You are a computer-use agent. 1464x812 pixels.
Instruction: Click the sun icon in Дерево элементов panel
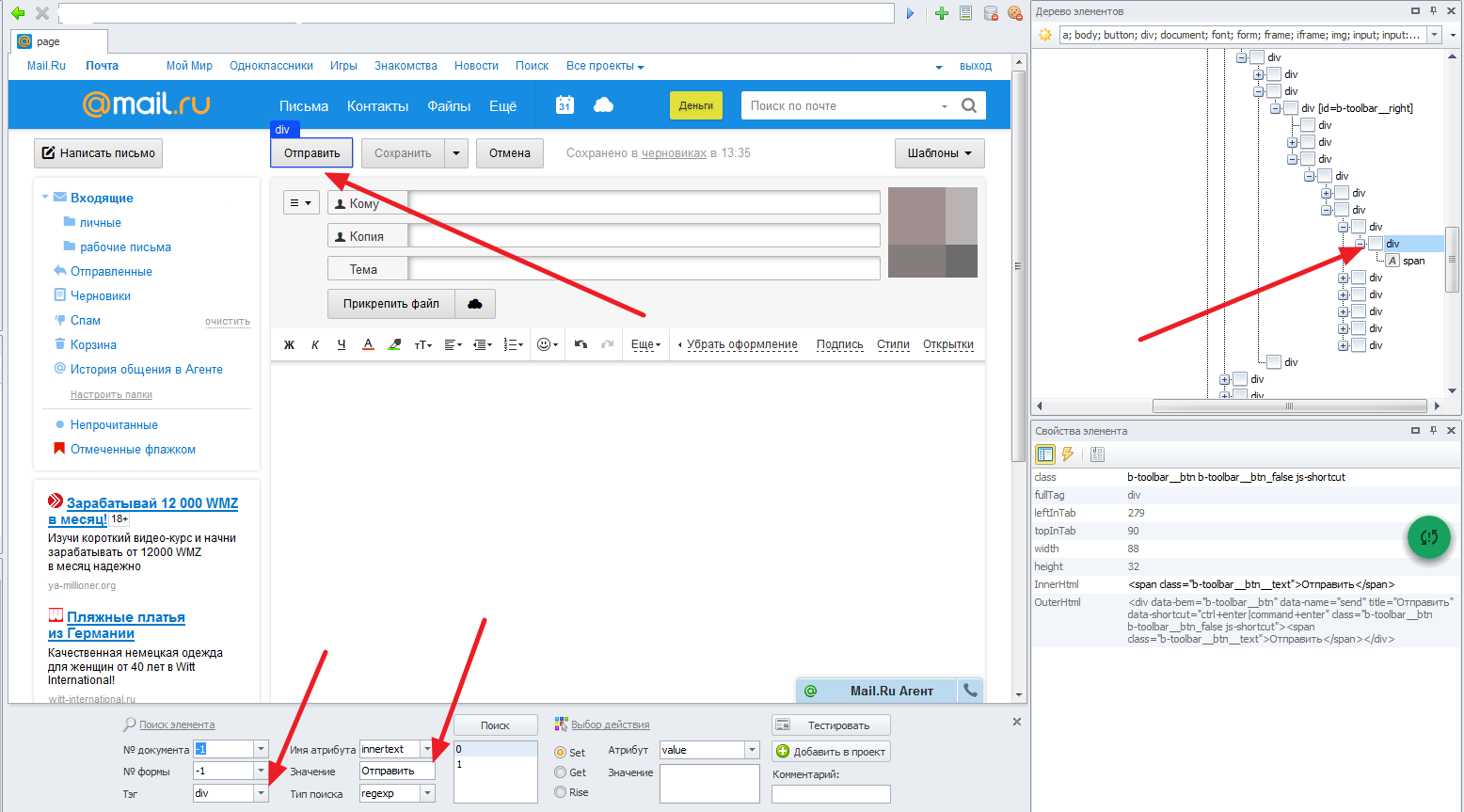click(1044, 35)
